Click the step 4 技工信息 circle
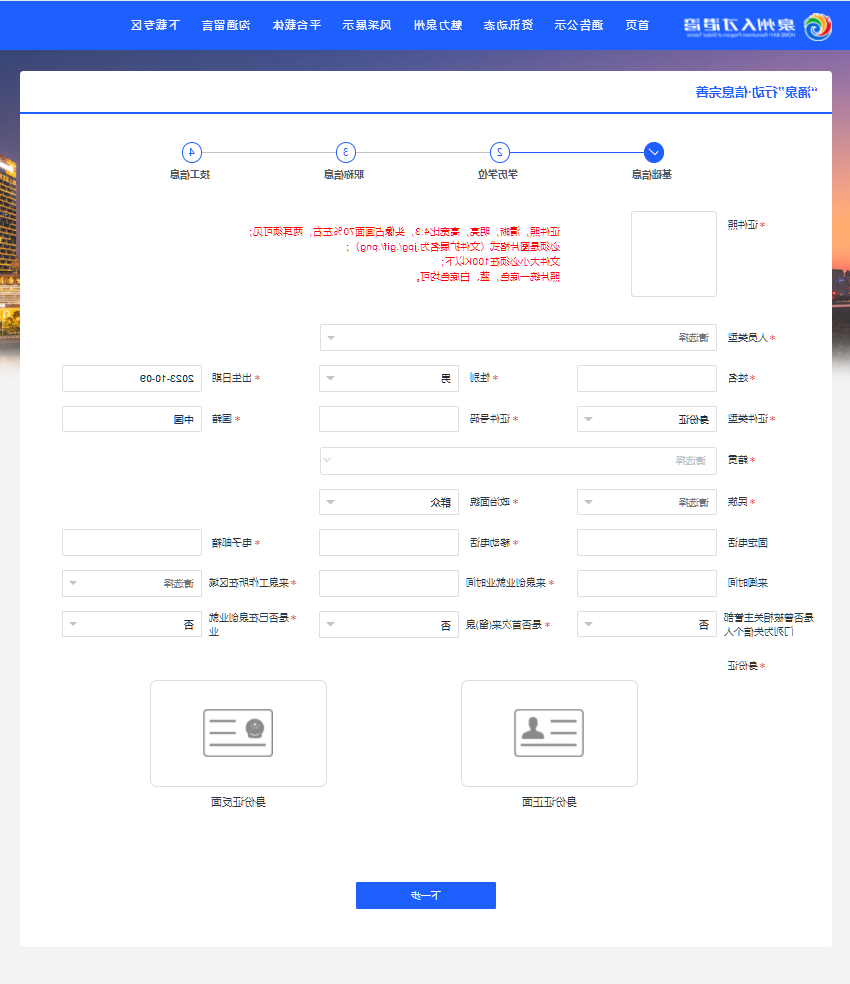Image resolution: width=850 pixels, height=984 pixels. (x=191, y=152)
